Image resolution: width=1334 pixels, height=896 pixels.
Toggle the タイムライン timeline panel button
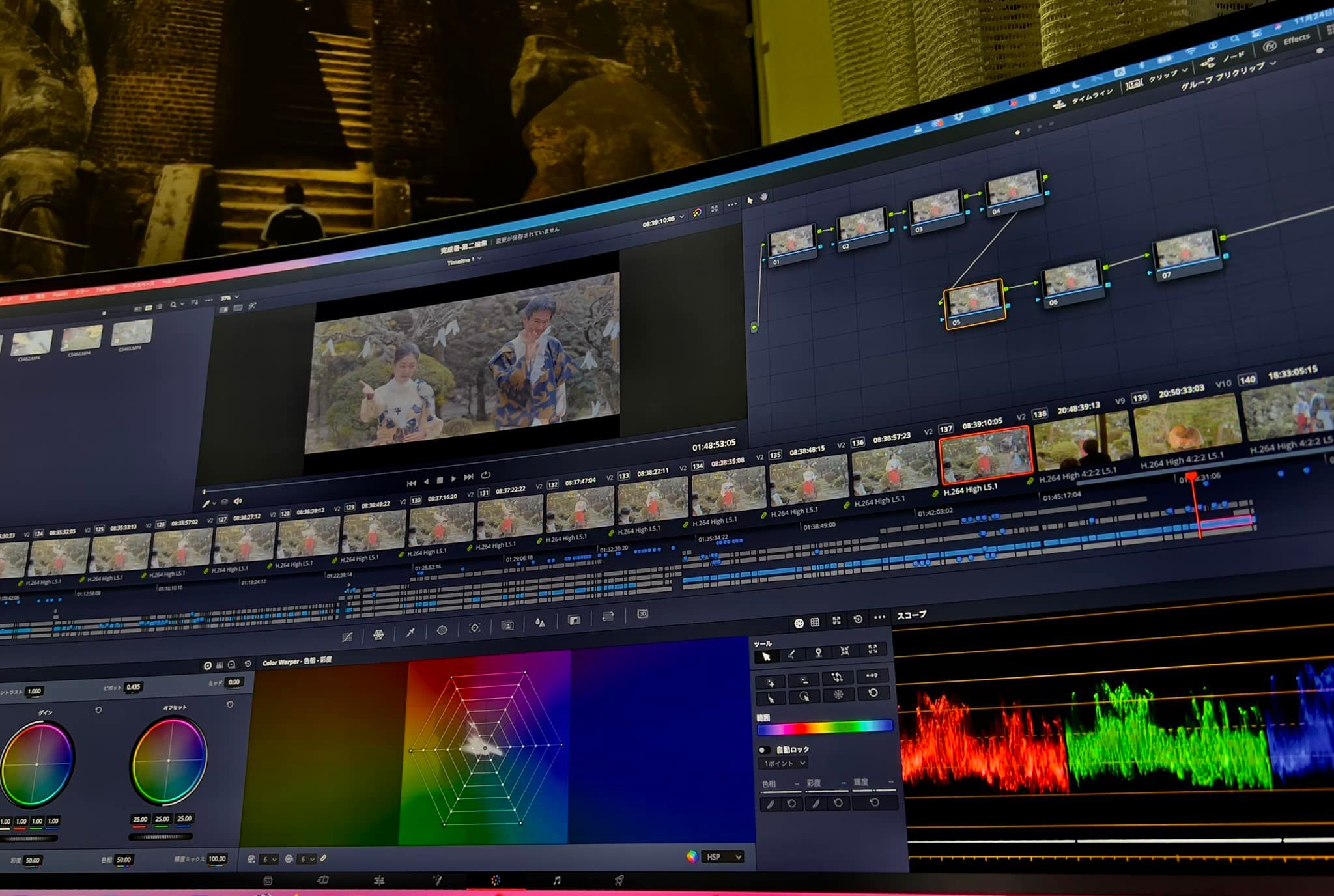1083,99
